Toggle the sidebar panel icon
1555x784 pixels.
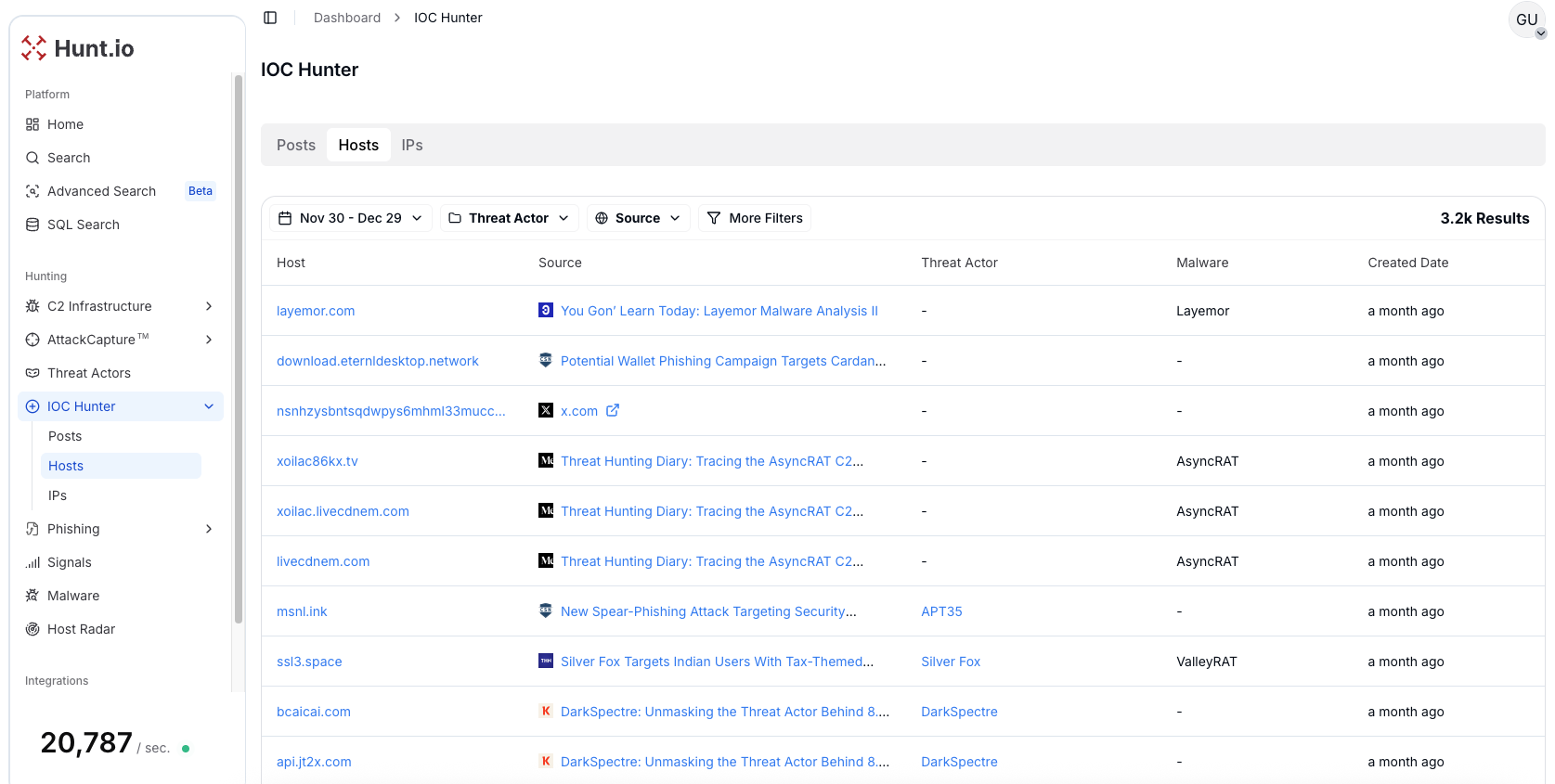tap(270, 18)
